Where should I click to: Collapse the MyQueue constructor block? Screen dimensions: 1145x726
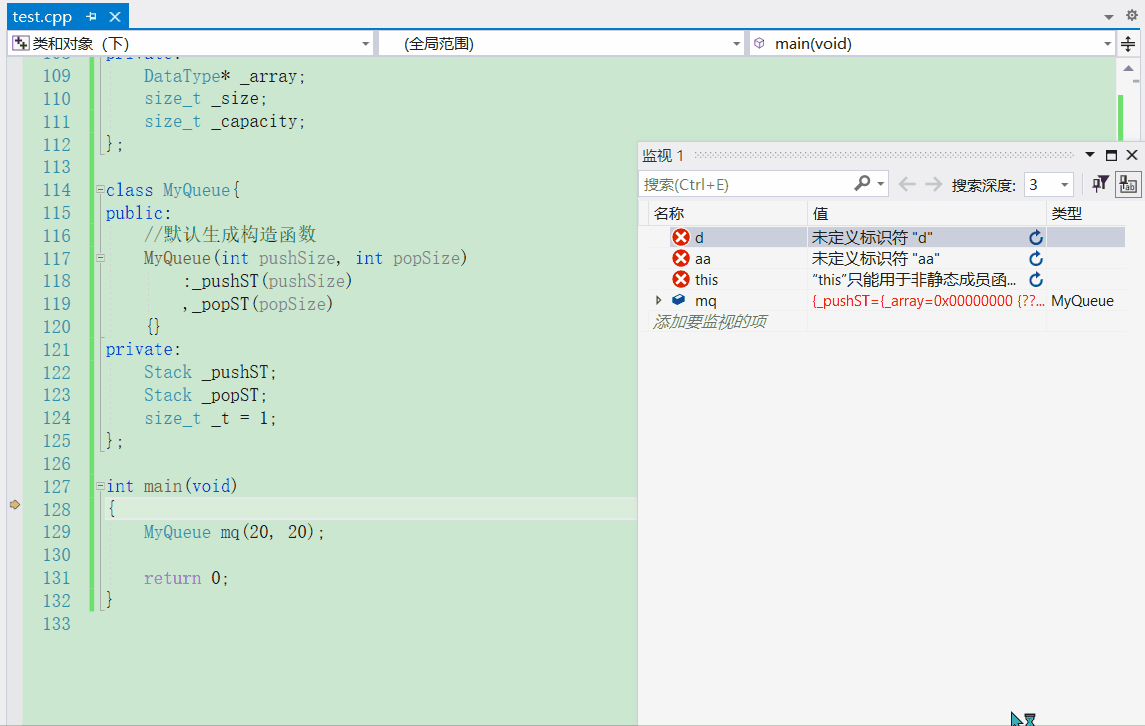point(100,258)
